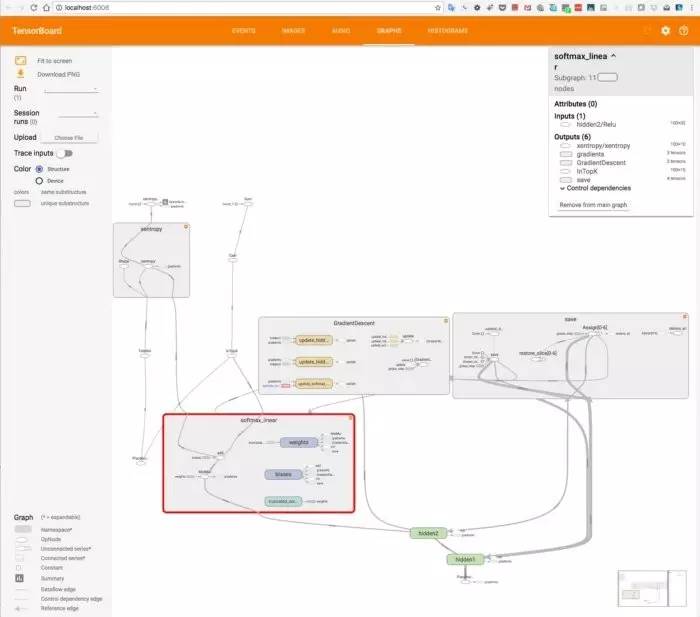Bookmark page using the star icon
Screen dimensions: 700x617
point(438,8)
